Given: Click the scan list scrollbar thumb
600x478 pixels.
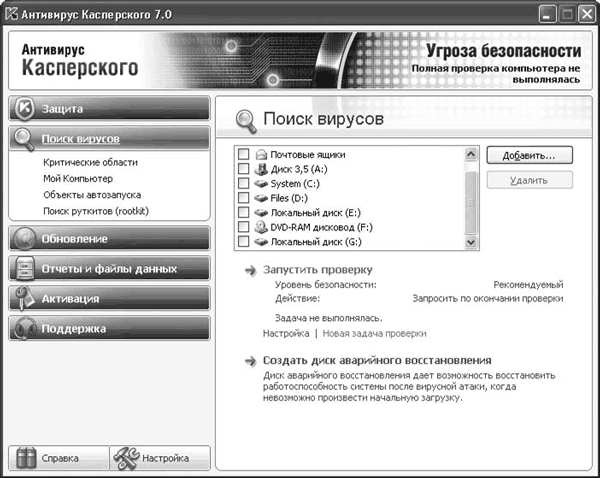Looking at the screenshot, I should coord(471,202).
